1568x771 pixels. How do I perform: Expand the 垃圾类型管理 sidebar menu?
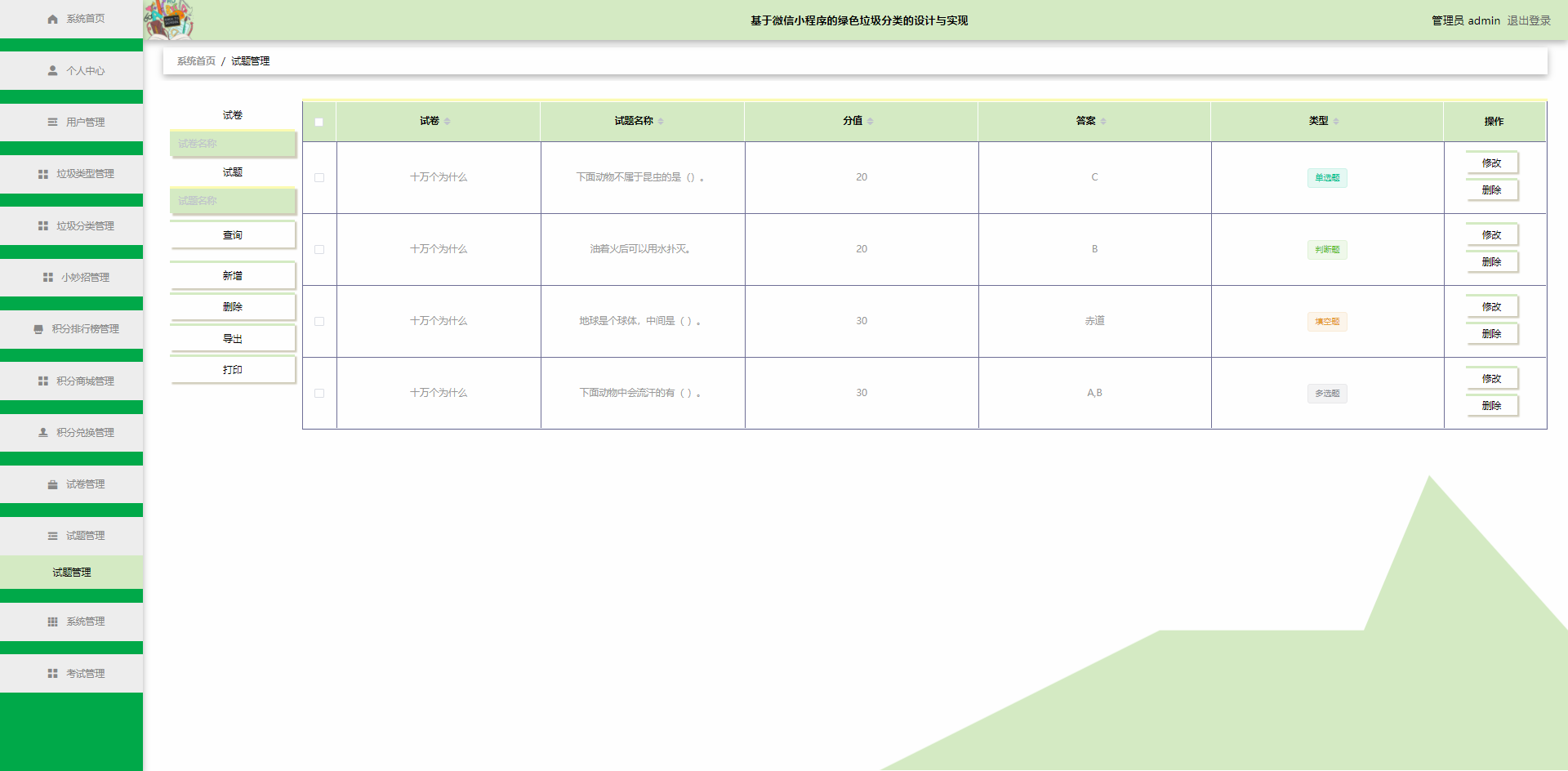coord(71,174)
